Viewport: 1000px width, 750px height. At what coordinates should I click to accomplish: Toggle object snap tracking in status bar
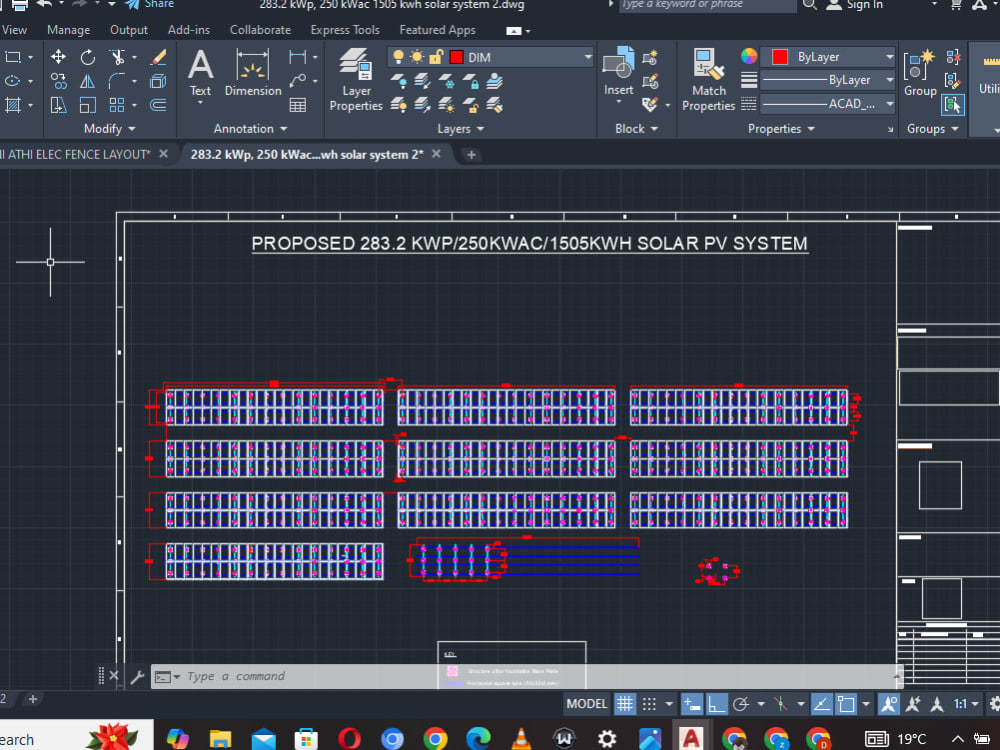821,704
